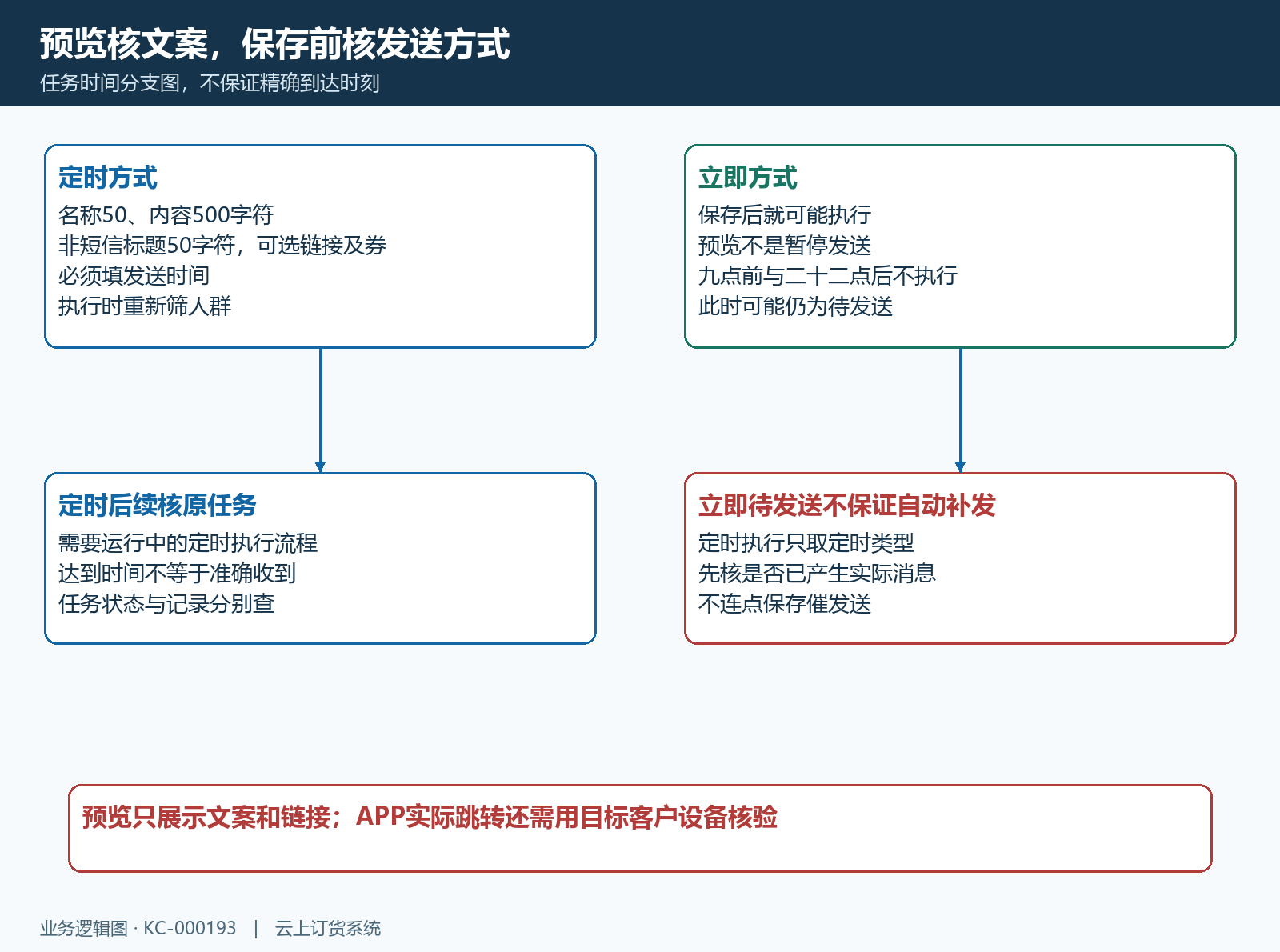Select the line 九点前与二十二点后不执行
1280x952 pixels.
[828, 275]
